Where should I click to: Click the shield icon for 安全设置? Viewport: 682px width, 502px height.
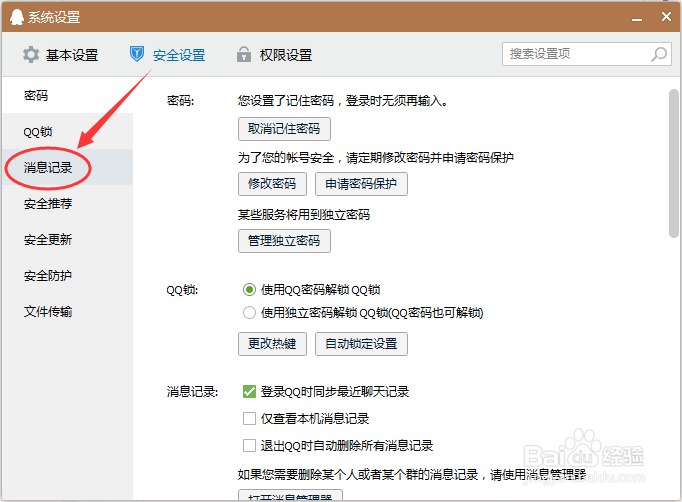[x=137, y=54]
